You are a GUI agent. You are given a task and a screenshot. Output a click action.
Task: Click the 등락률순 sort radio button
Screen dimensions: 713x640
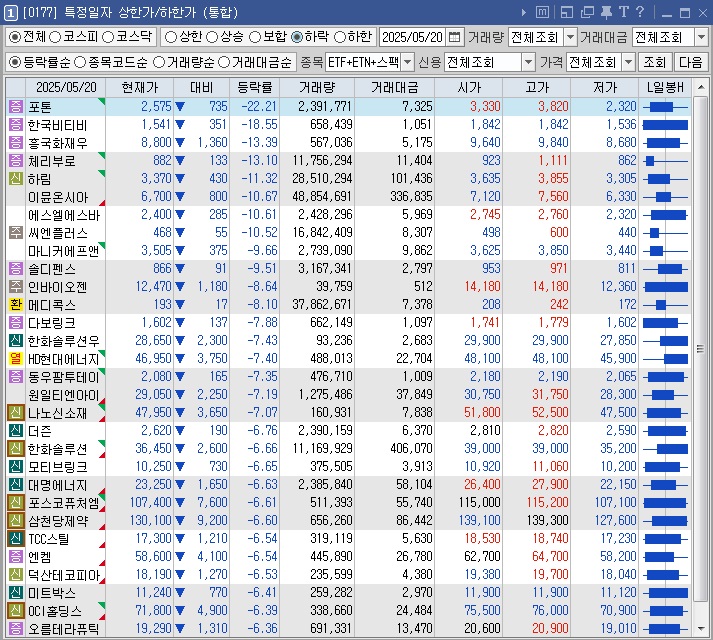(15, 62)
